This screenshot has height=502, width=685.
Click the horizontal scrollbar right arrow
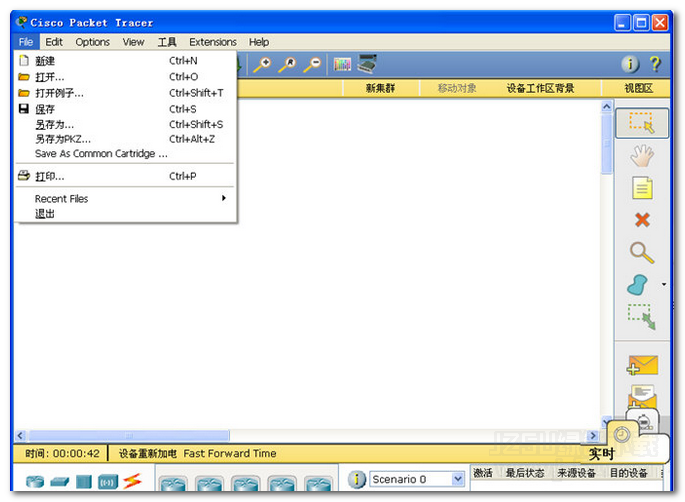point(593,436)
